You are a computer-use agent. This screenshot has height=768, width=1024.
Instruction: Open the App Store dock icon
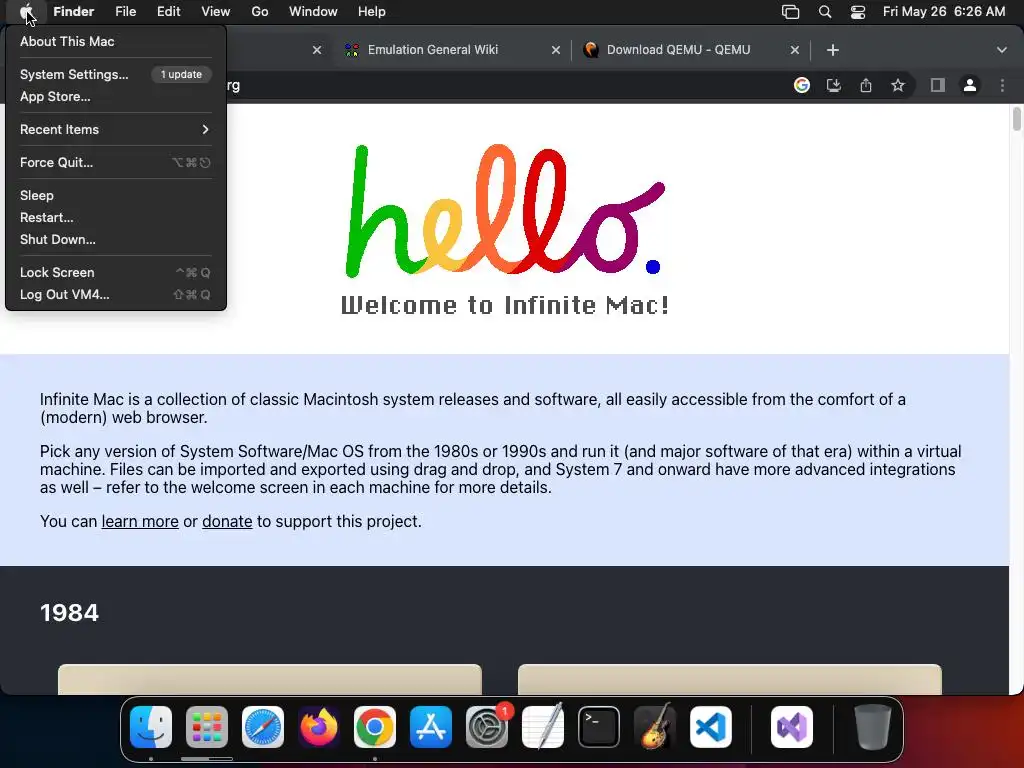click(431, 727)
